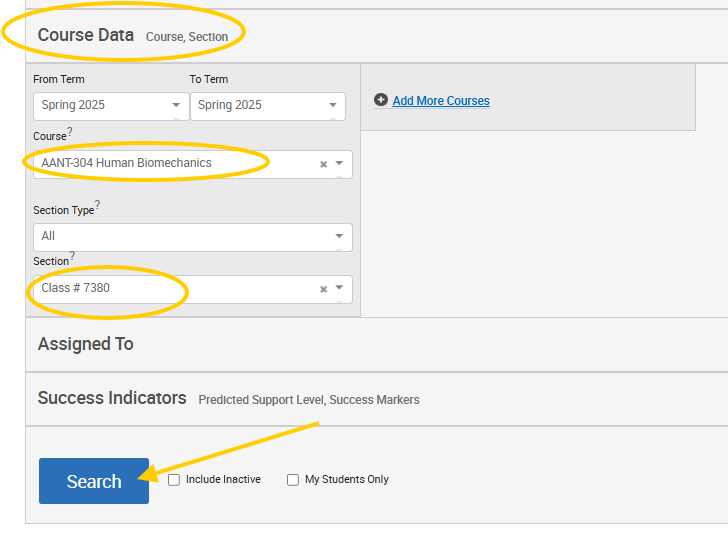
Task: Tick the My Students Only checkbox
Action: coord(293,480)
